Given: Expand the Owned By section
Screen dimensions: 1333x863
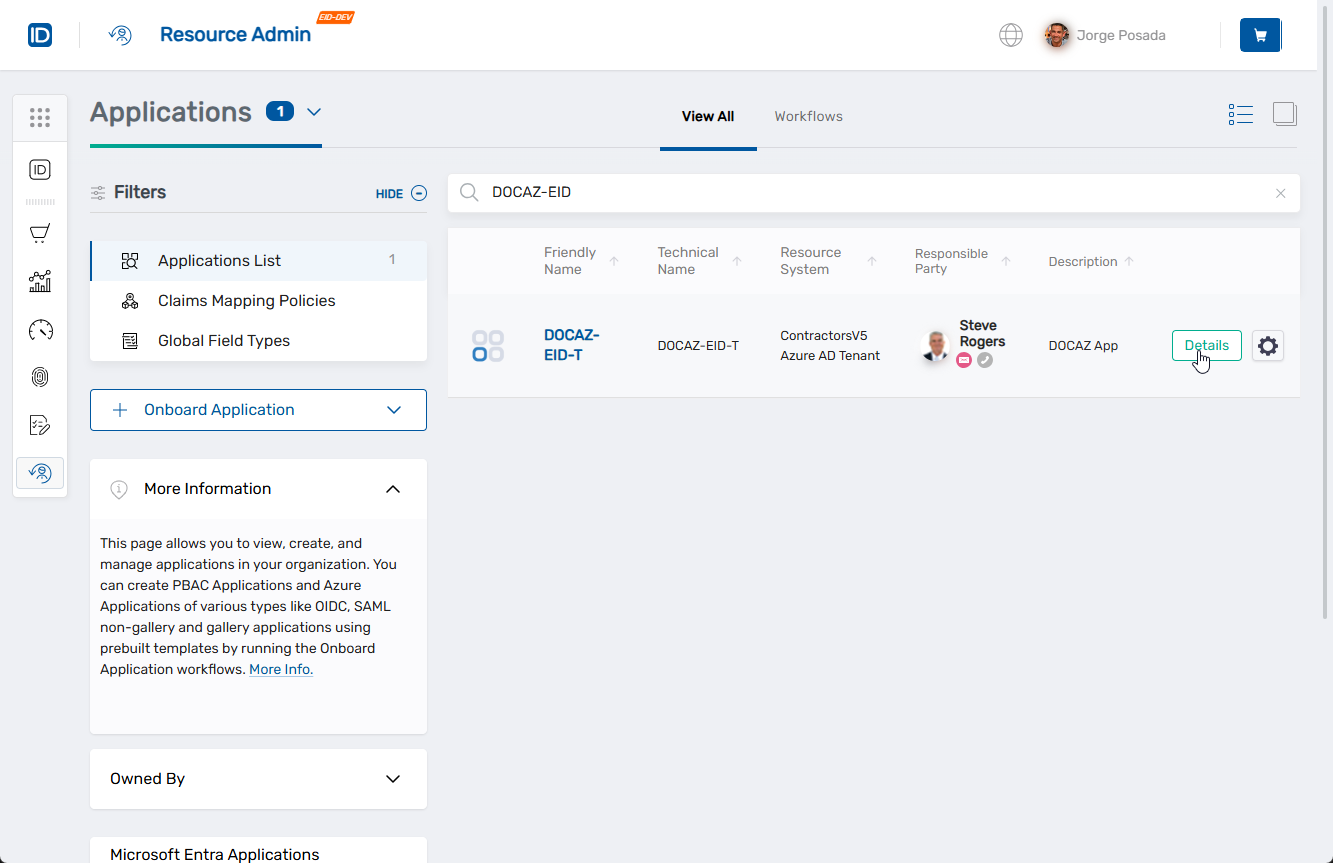Looking at the screenshot, I should pos(393,779).
